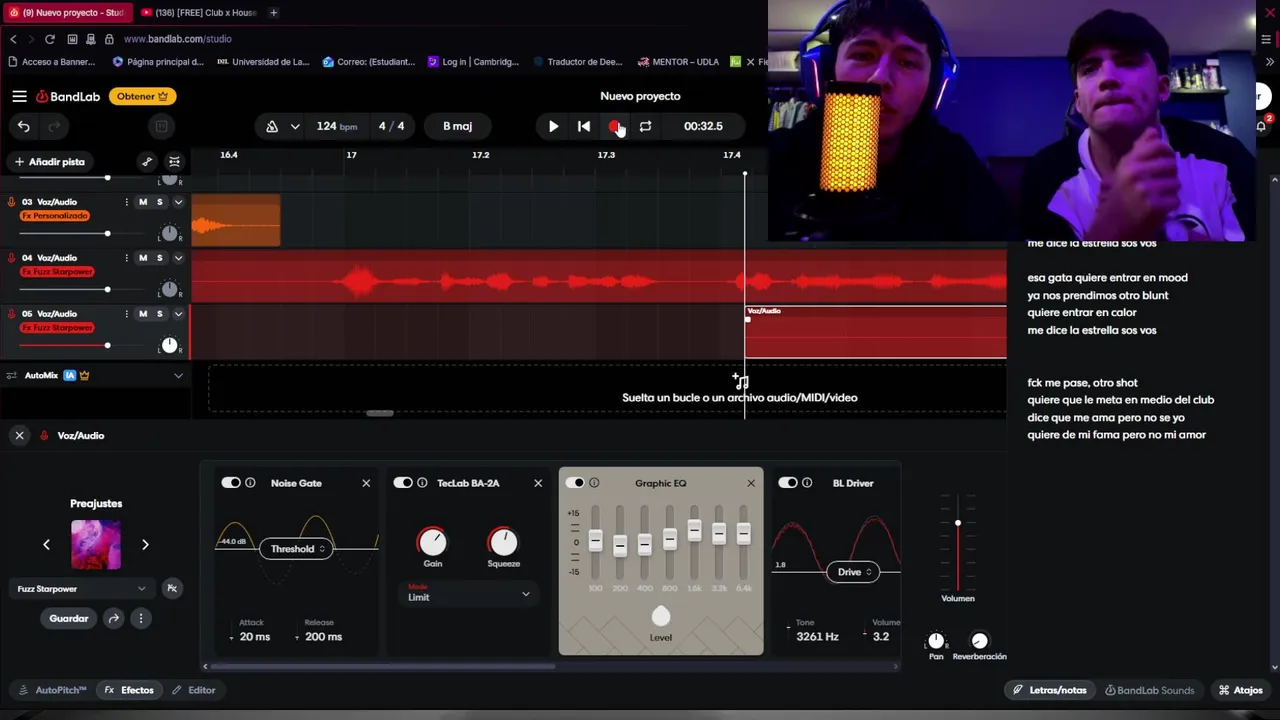Go to the next preset
Viewport: 1280px width, 720px height.
click(145, 545)
